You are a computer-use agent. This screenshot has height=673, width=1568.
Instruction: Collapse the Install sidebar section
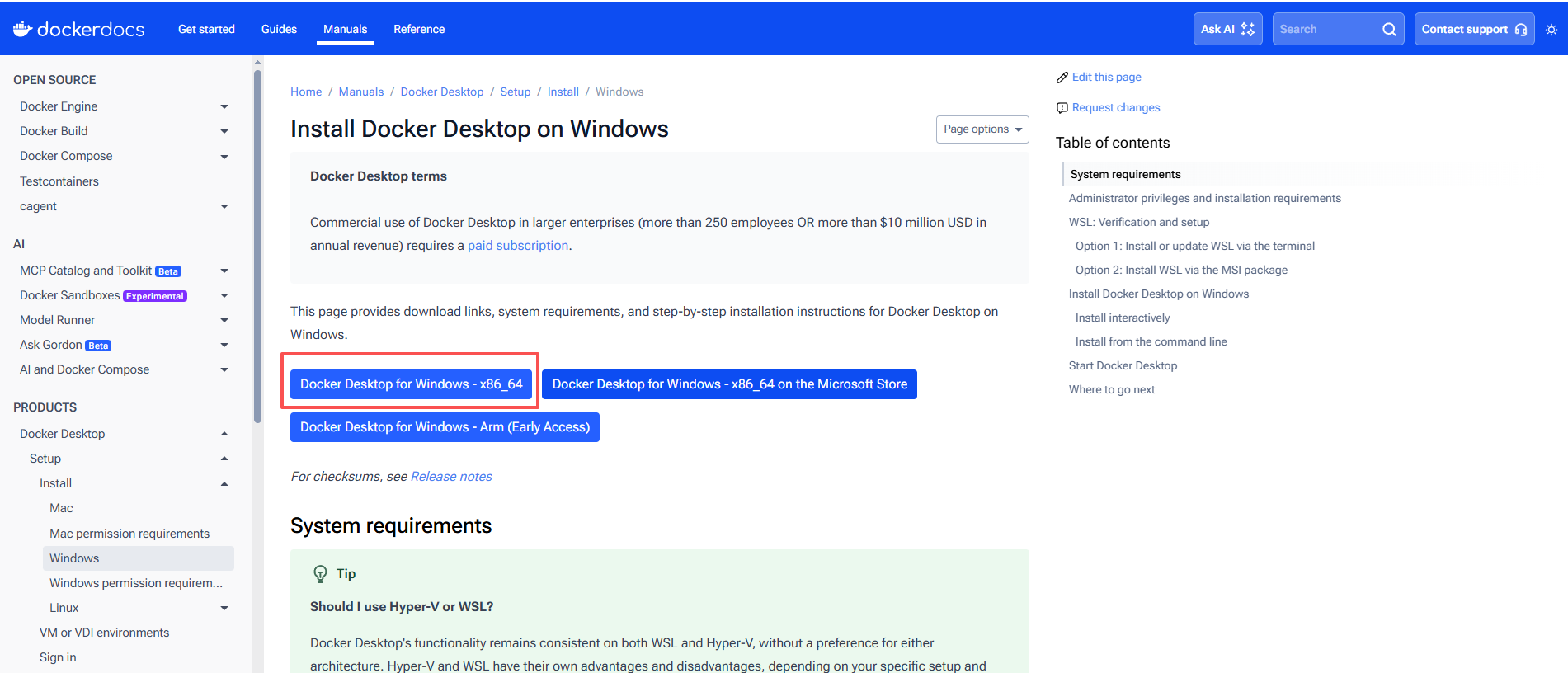pyautogui.click(x=224, y=483)
